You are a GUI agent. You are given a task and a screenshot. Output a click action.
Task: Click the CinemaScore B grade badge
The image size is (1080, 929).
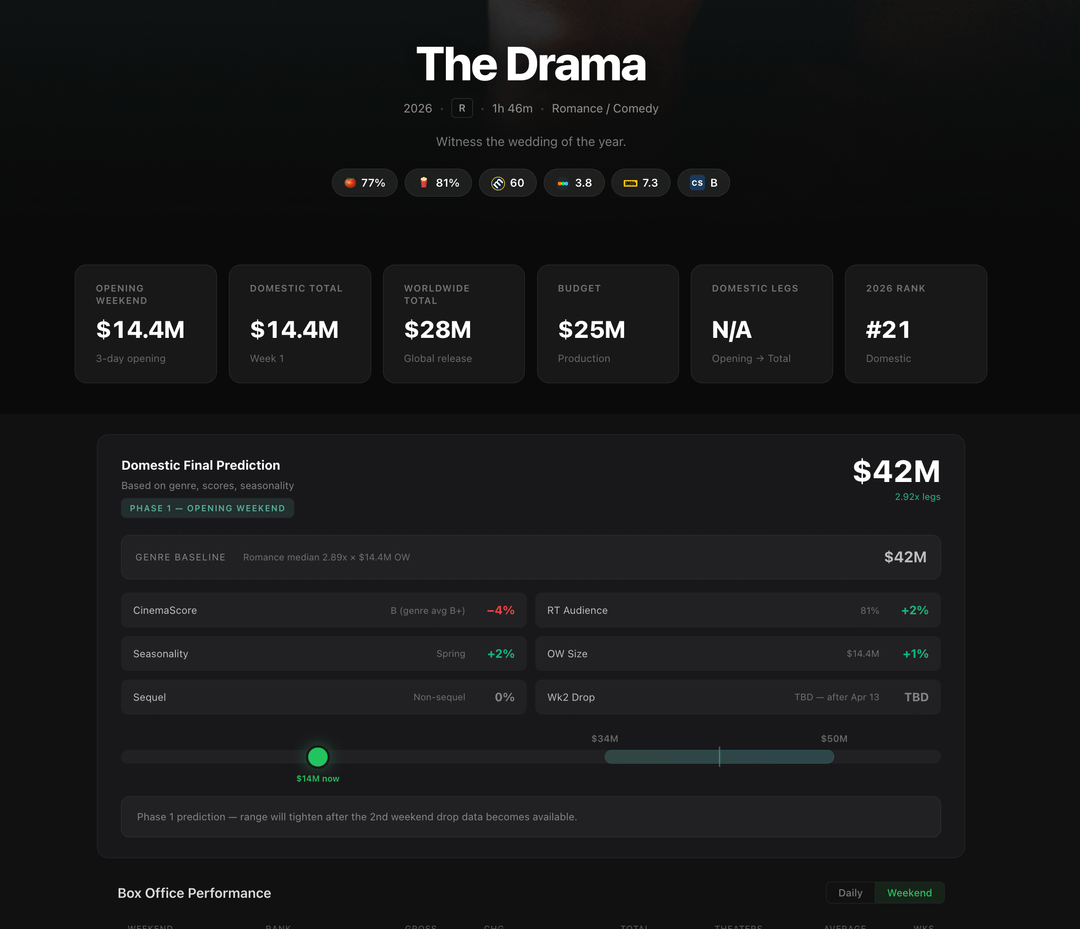[704, 183]
